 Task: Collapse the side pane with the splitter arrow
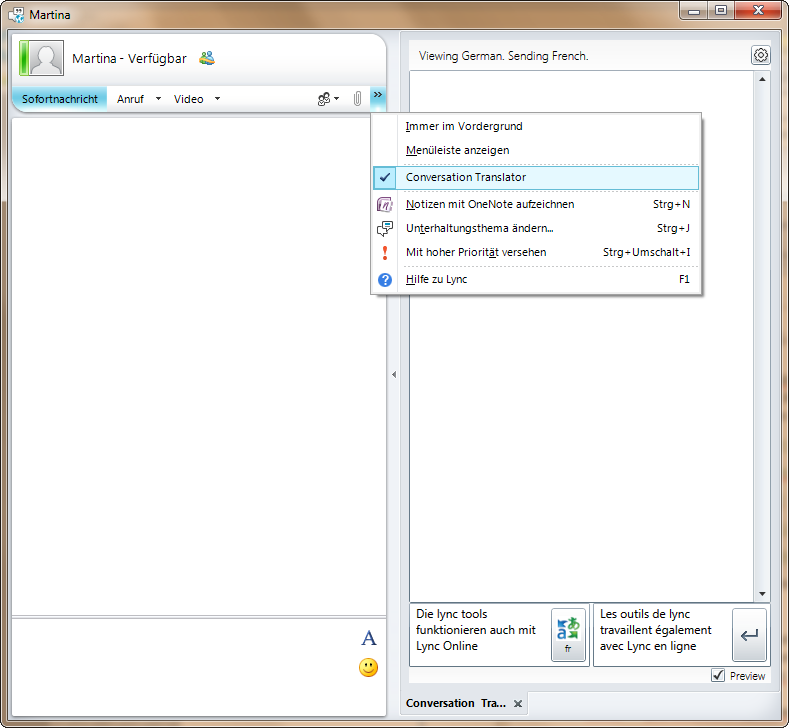pyautogui.click(x=393, y=375)
